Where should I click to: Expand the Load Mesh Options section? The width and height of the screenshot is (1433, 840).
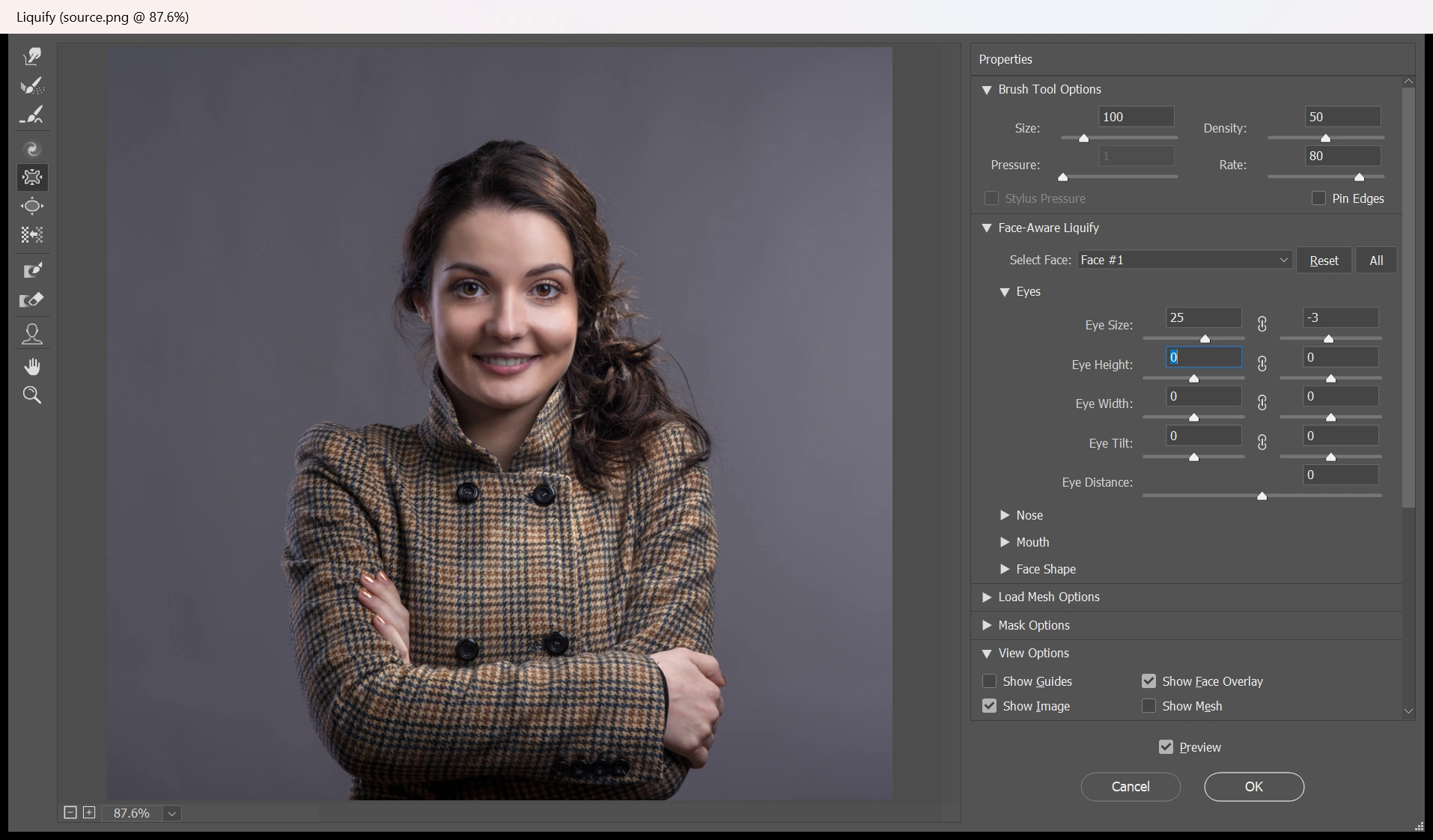point(987,597)
